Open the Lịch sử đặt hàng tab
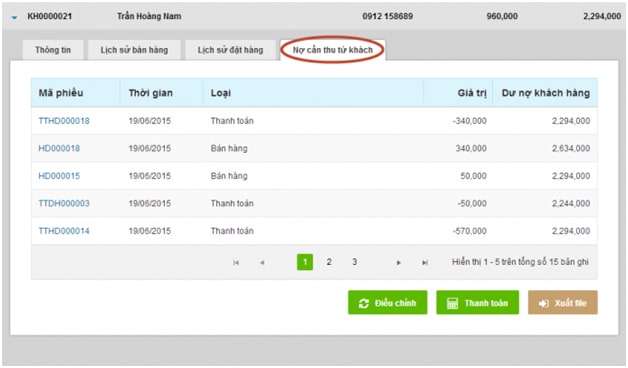Image resolution: width=628 pixels, height=368 pixels. (230, 50)
